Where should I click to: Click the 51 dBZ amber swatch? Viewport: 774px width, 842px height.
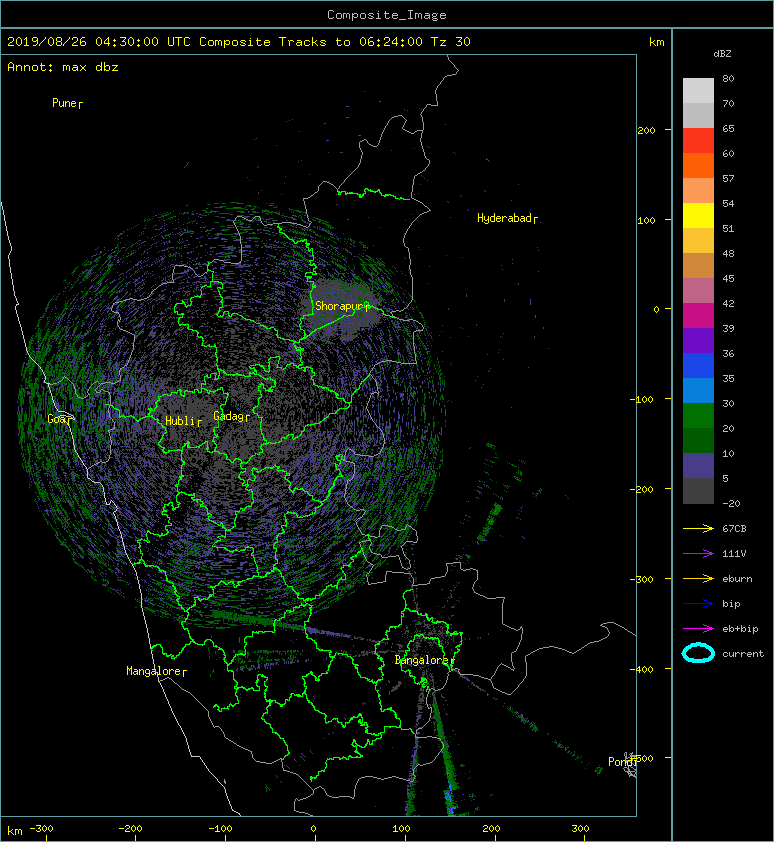click(698, 240)
